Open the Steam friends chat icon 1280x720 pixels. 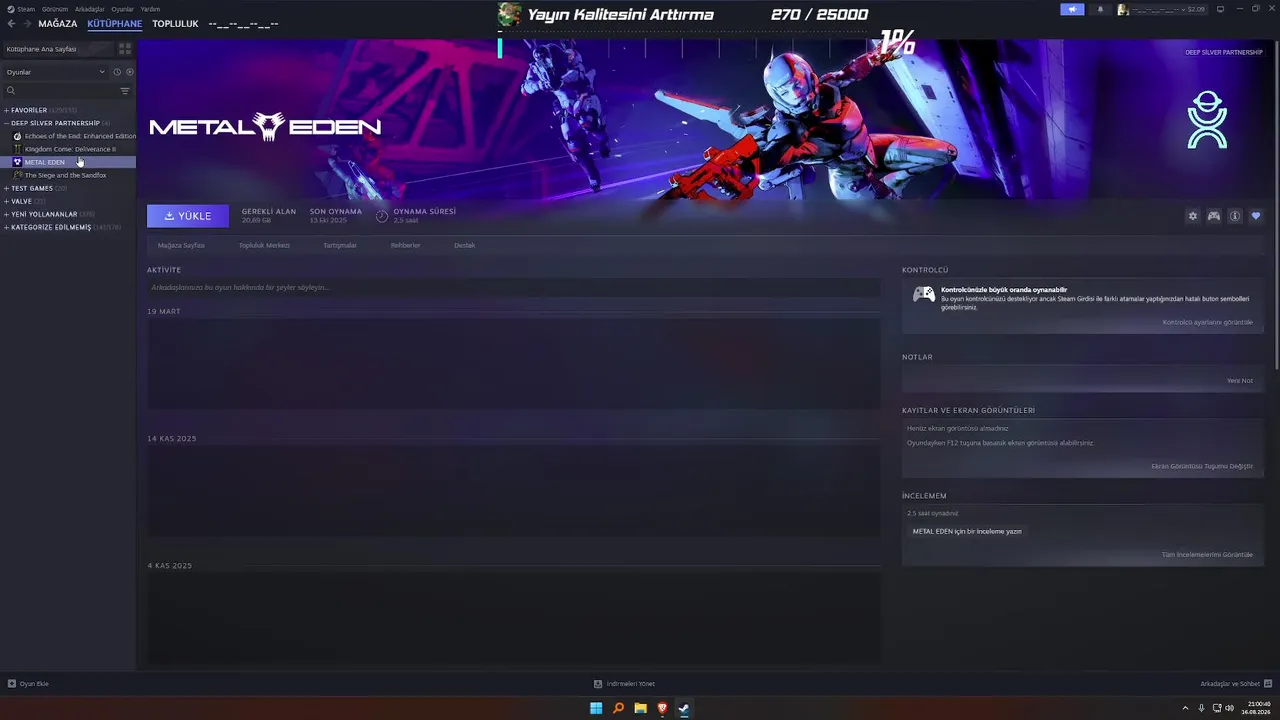click(x=1268, y=684)
